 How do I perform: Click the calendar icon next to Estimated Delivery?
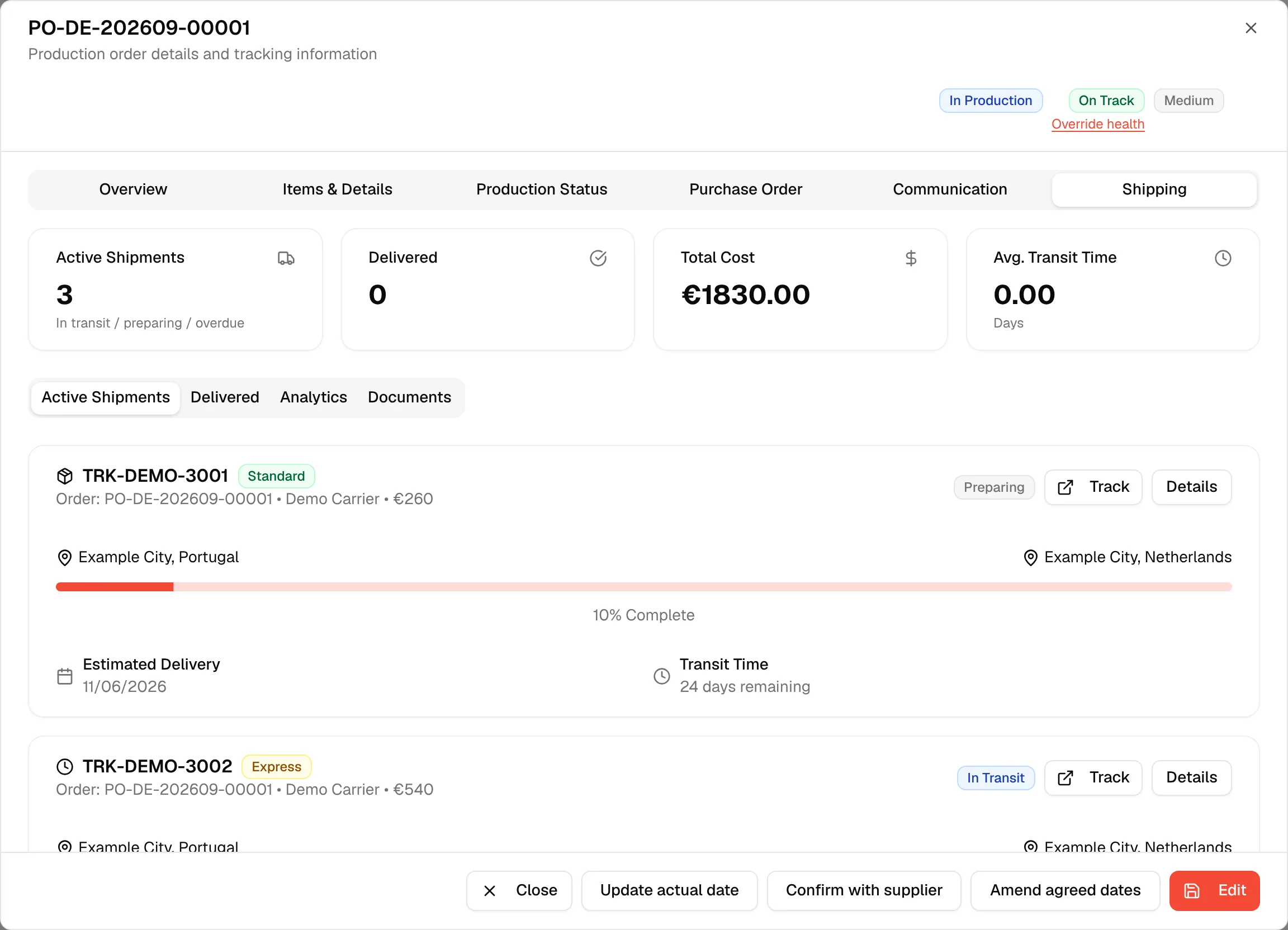point(65,676)
